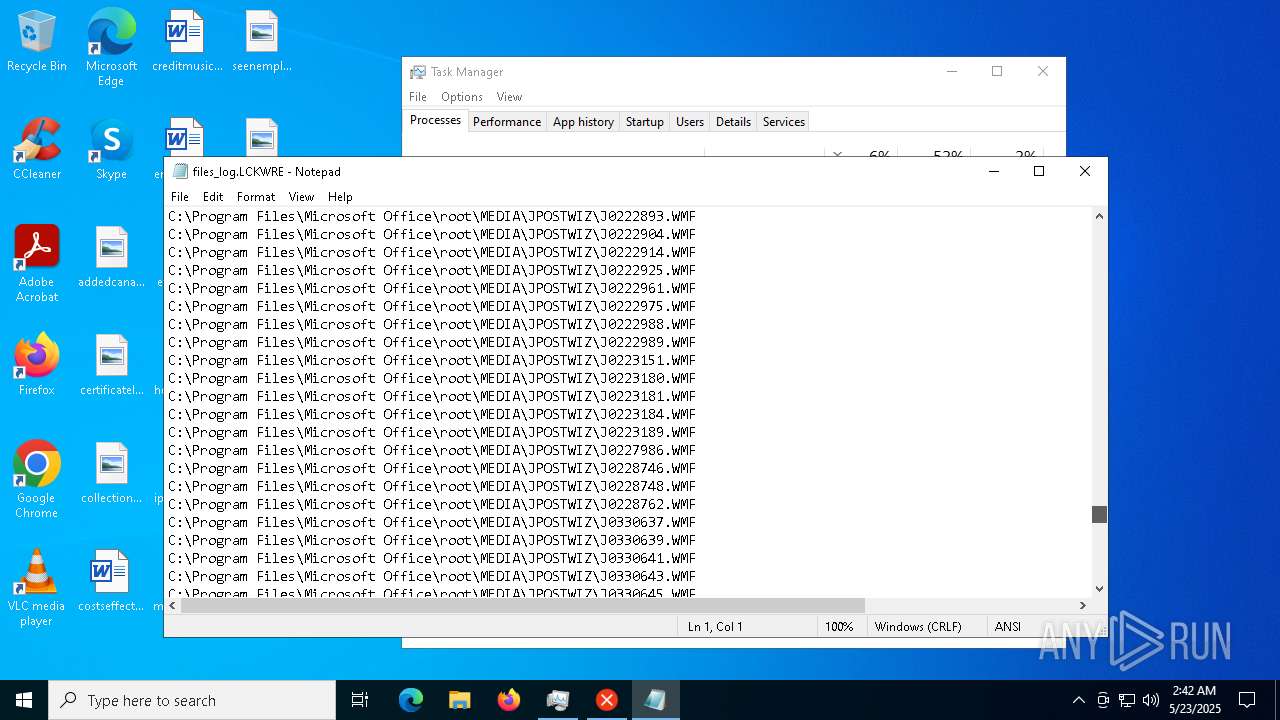The width and height of the screenshot is (1280, 720).
Task: Click the red X app taskbar icon
Action: [606, 700]
